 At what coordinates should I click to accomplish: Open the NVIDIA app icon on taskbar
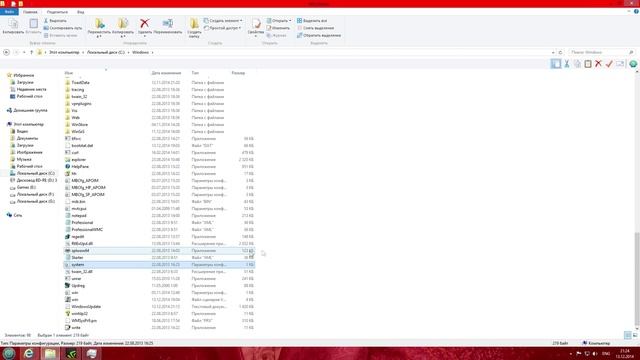71,353
